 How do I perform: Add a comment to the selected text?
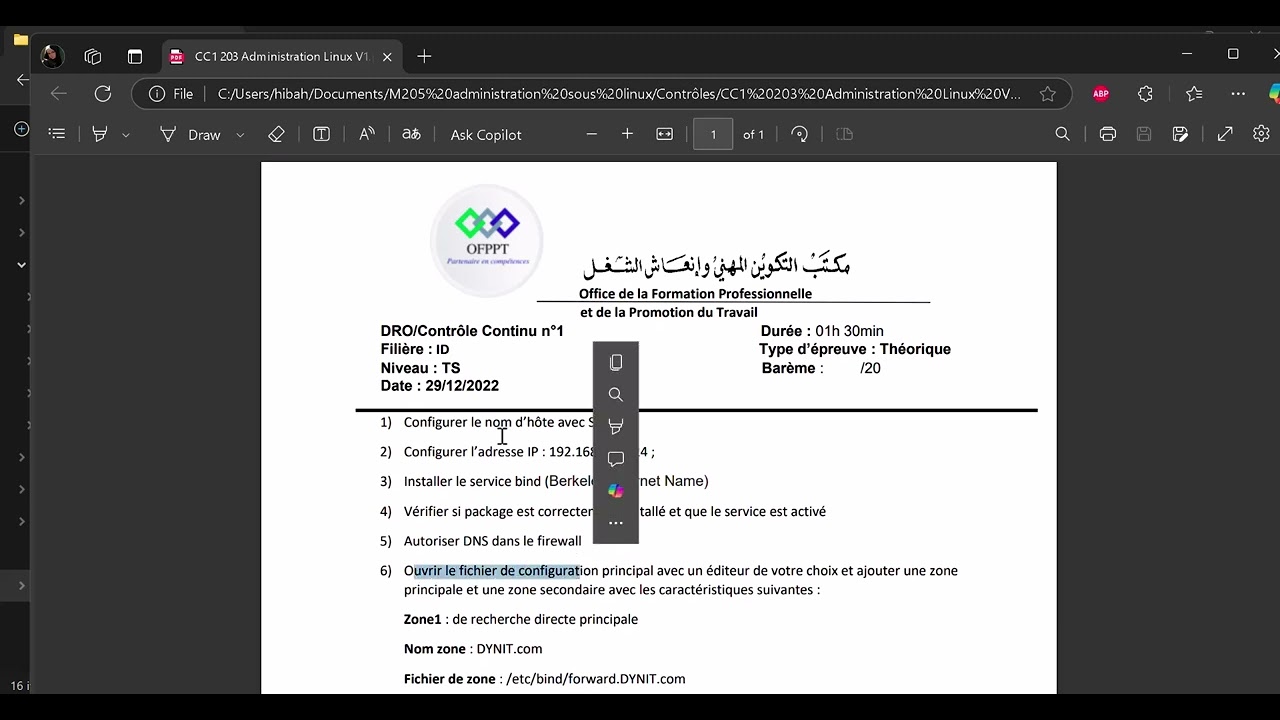tap(616, 458)
